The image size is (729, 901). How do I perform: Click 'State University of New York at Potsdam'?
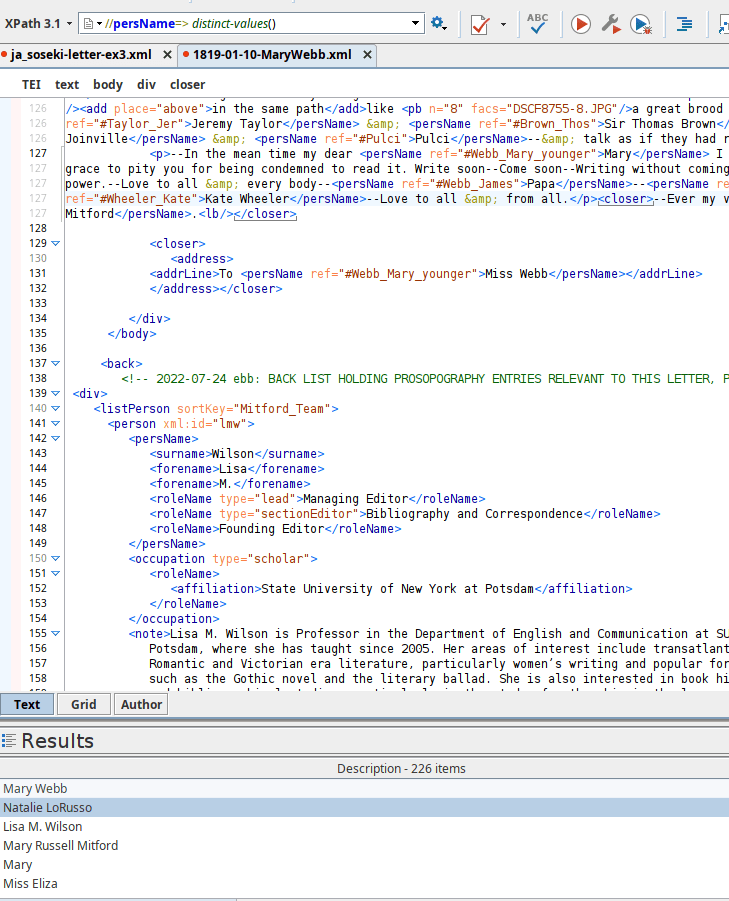click(x=398, y=588)
